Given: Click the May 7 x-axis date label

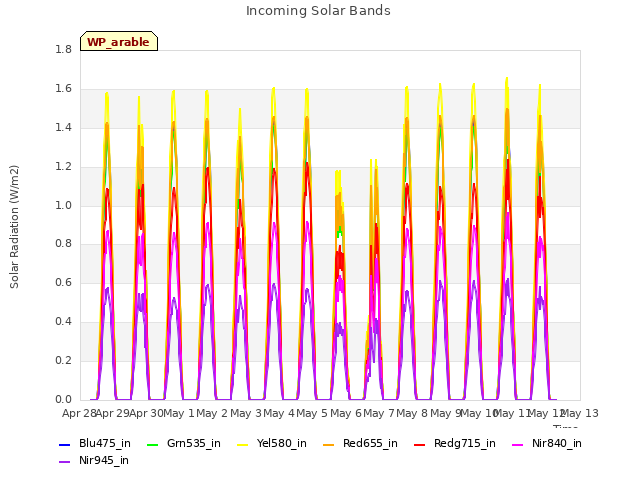Looking at the screenshot, I should (x=379, y=414).
